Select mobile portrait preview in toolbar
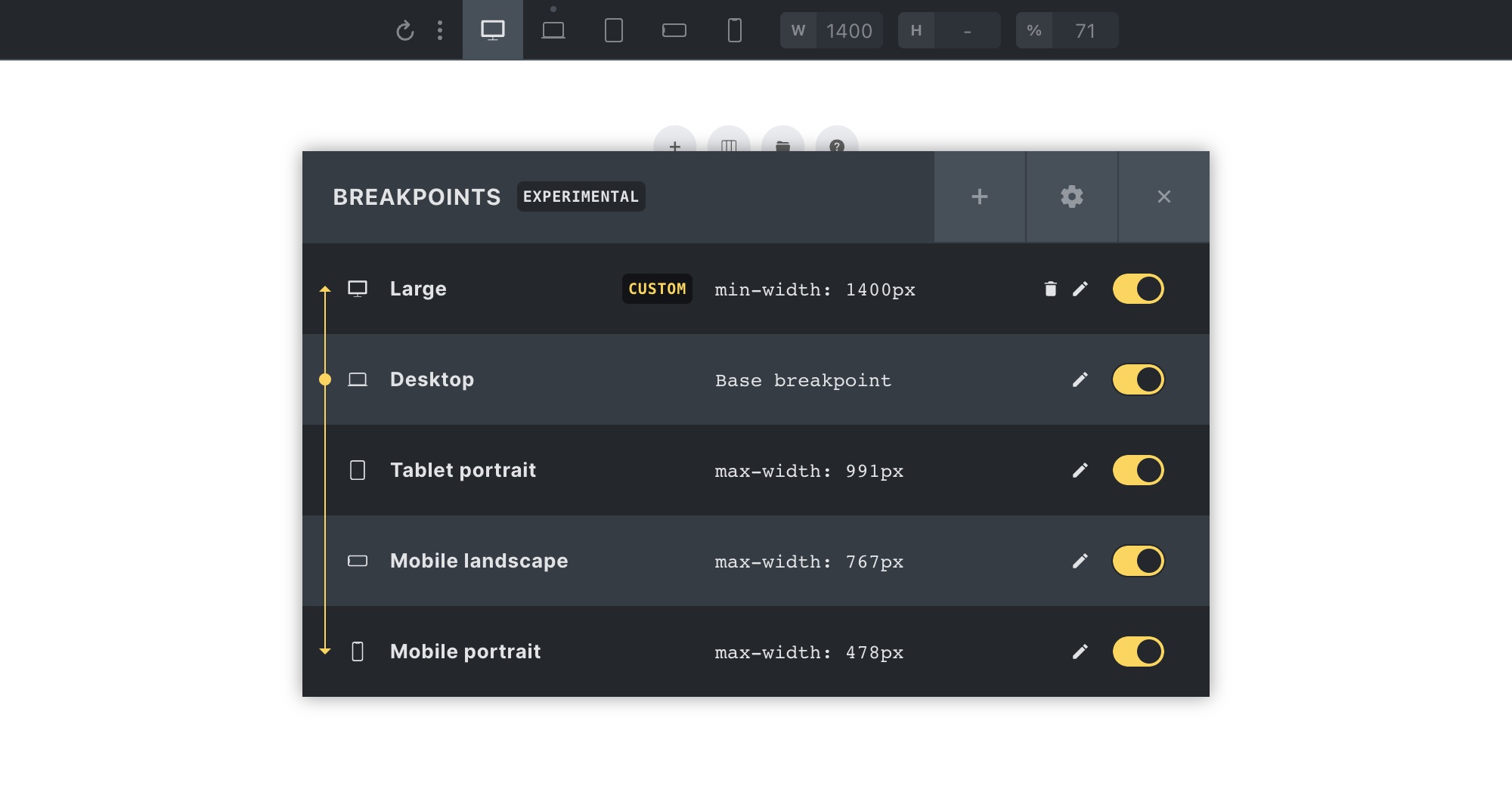Screen dimensions: 1512x786 [x=734, y=30]
